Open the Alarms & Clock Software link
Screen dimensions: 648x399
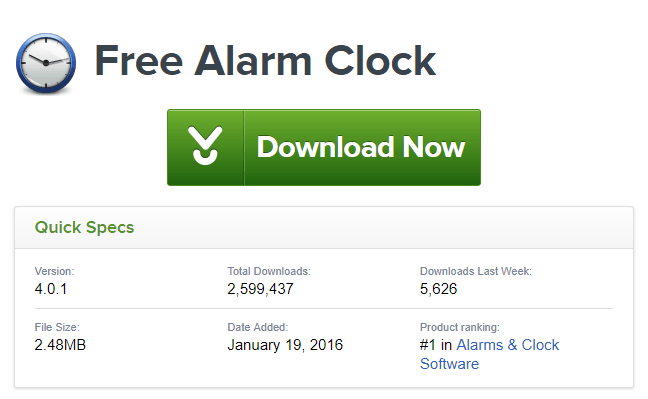click(489, 354)
